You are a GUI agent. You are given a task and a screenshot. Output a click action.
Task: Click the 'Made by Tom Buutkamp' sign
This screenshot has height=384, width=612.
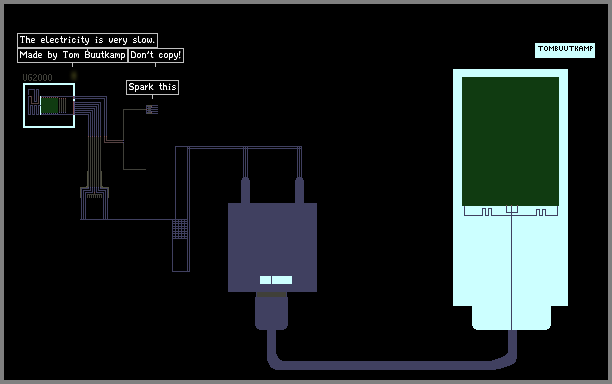pyautogui.click(x=72, y=55)
